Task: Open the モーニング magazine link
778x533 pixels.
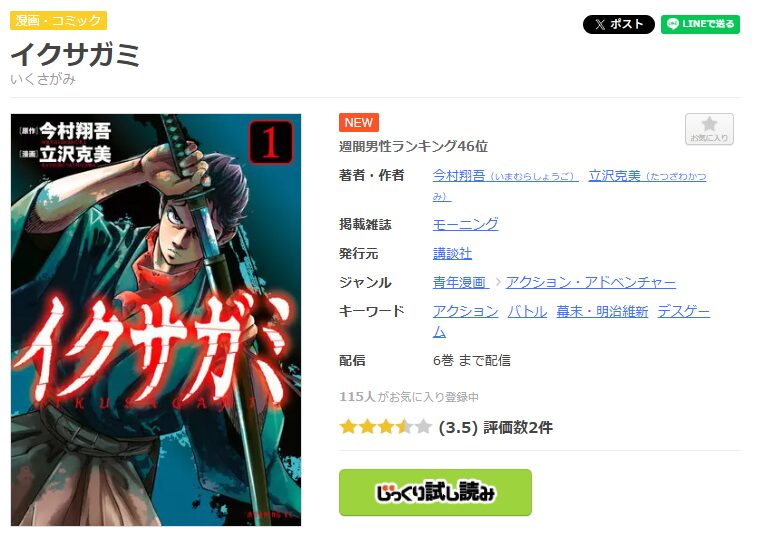Action: click(465, 224)
